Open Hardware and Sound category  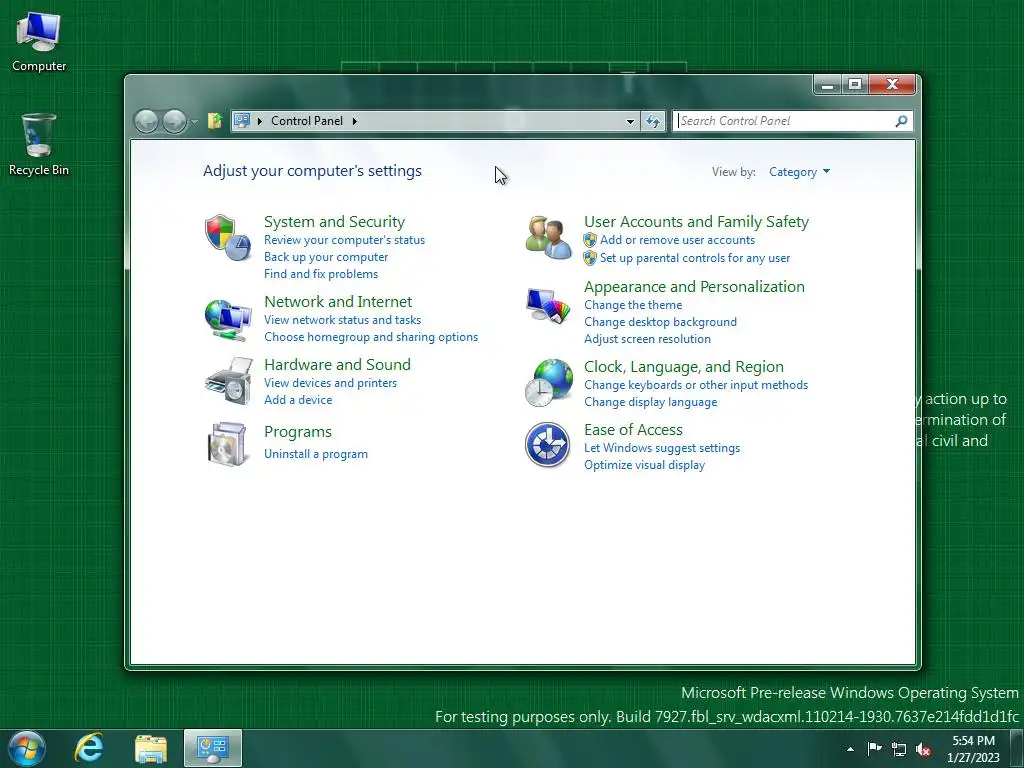337,364
